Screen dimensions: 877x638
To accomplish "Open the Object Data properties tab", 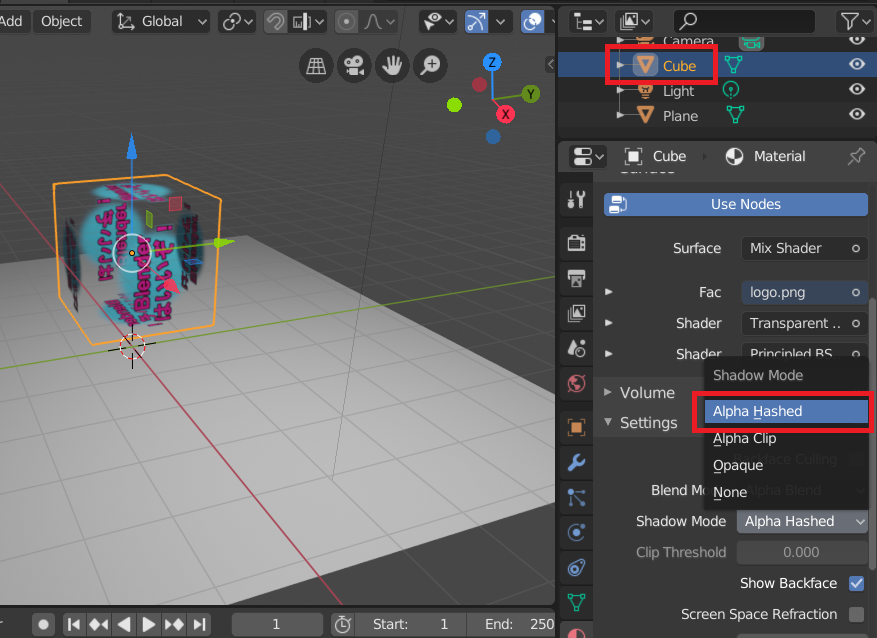I will point(576,602).
